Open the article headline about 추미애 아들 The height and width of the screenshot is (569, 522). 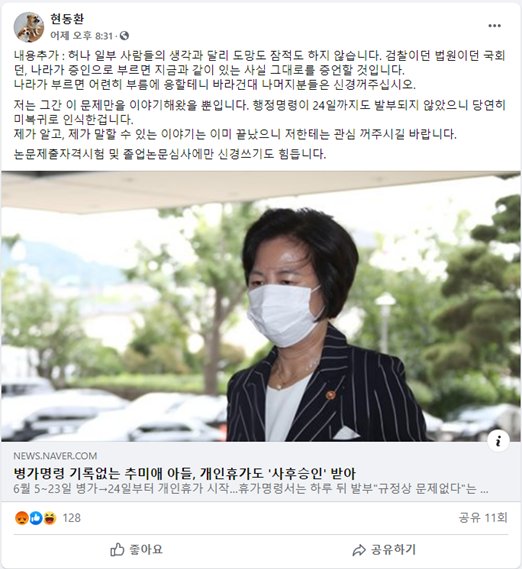[184, 473]
